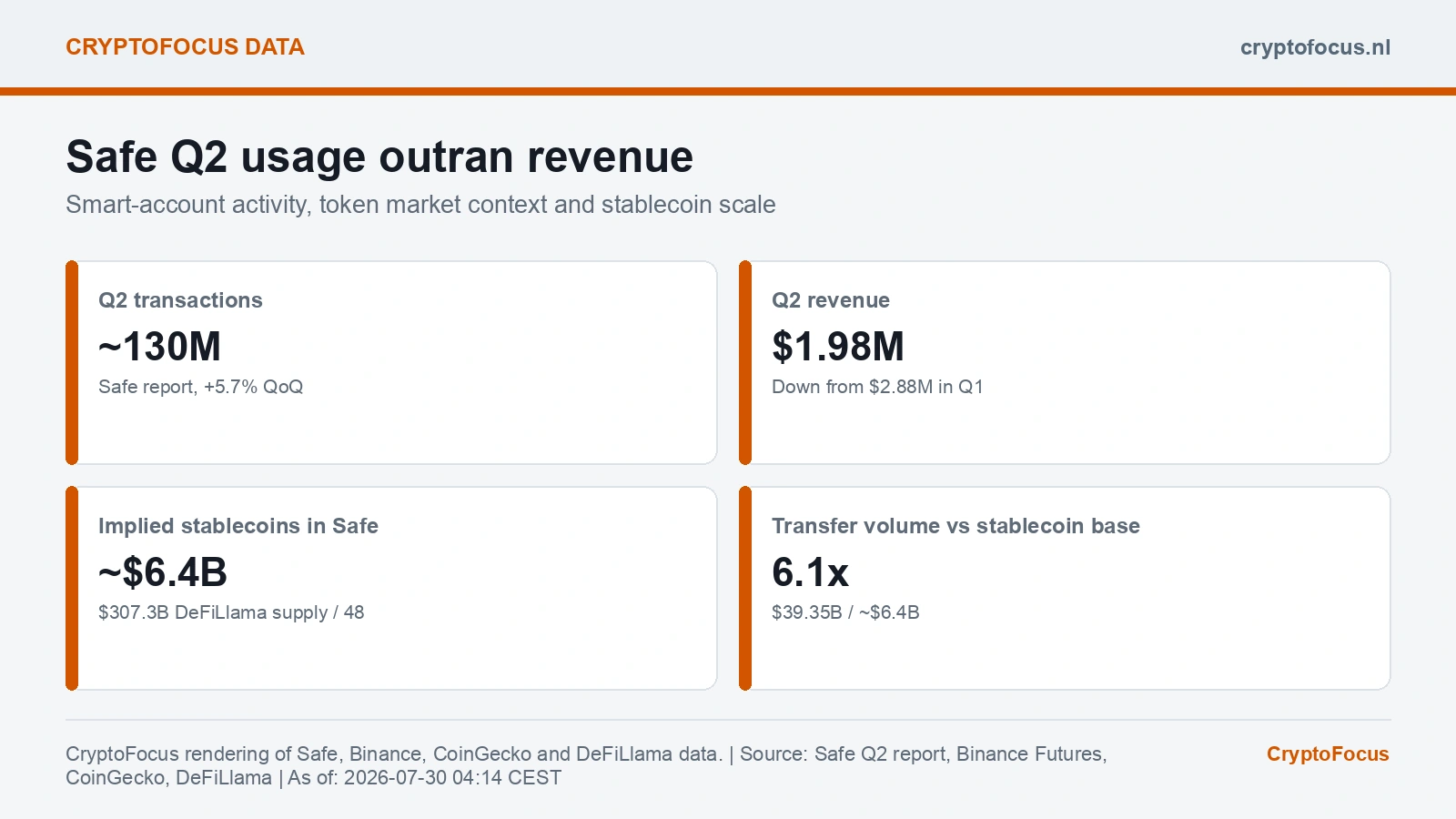Click 'Implied stablecoins in Safe' label
Image resolution: width=1456 pixels, height=819 pixels.
tap(238, 526)
